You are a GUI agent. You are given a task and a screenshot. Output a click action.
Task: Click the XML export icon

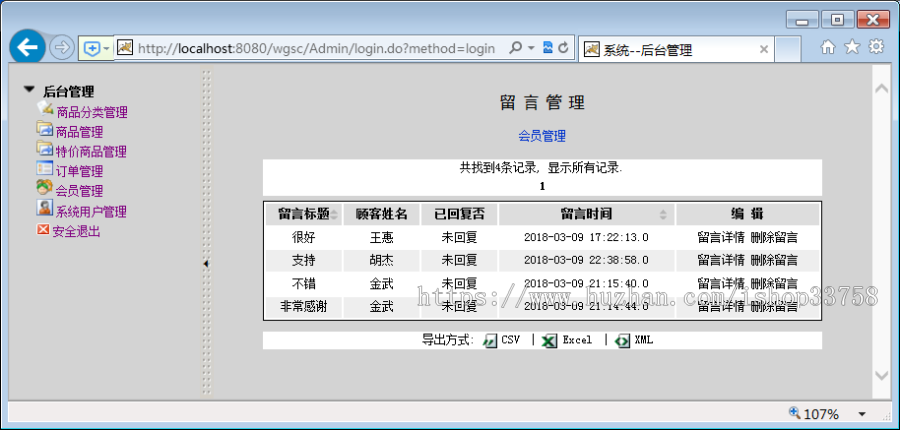coord(622,340)
